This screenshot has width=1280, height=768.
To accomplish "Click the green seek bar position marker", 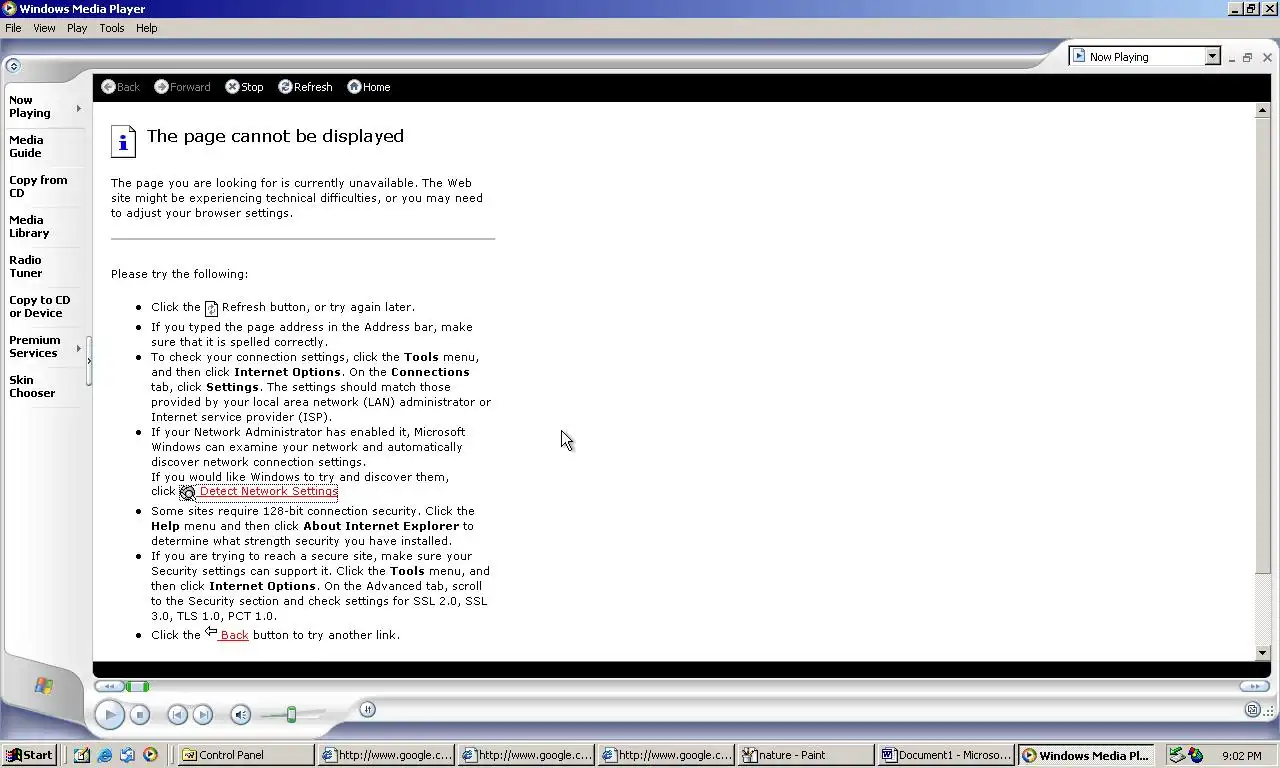I will 138,686.
